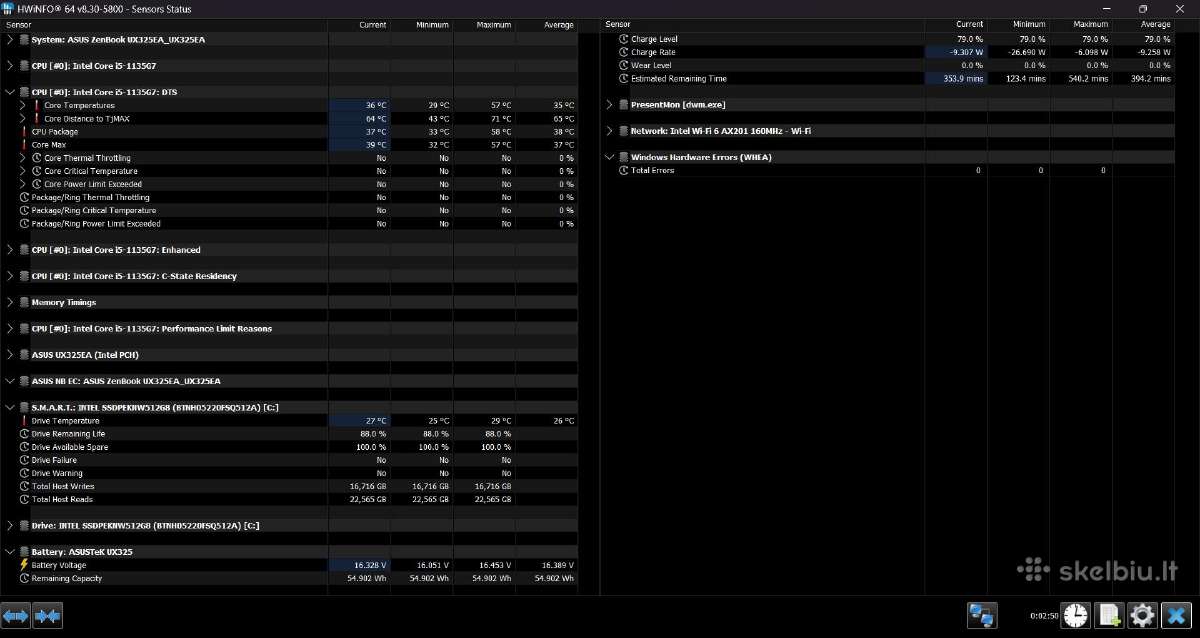Expand the ASUS UX325EA (Intel PCH) group
This screenshot has height=638, width=1200.
10,354
